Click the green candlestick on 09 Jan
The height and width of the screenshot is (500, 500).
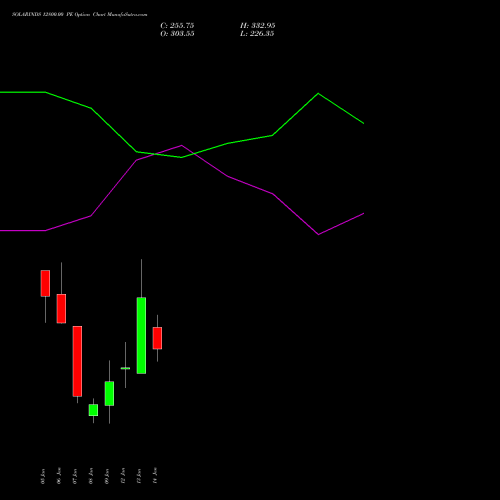(x=109, y=393)
